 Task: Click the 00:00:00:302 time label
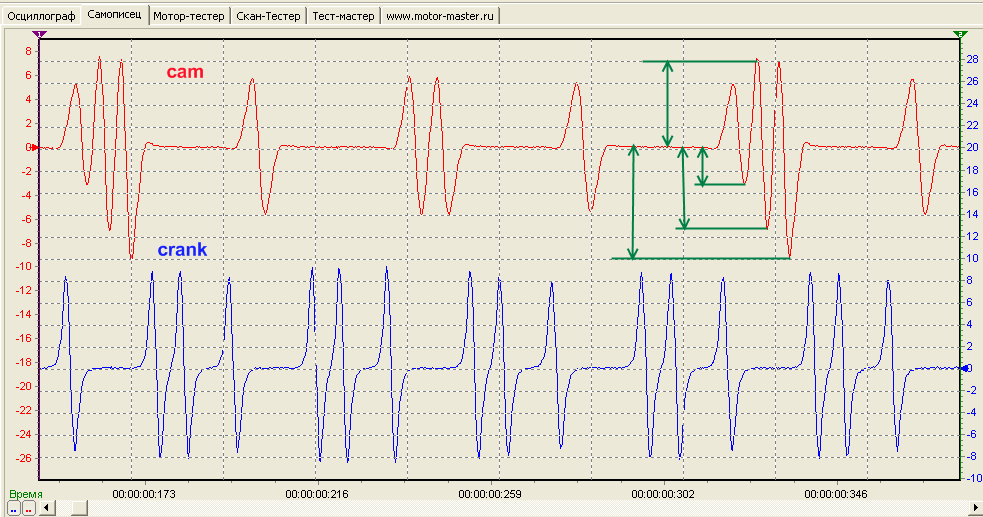(x=663, y=494)
